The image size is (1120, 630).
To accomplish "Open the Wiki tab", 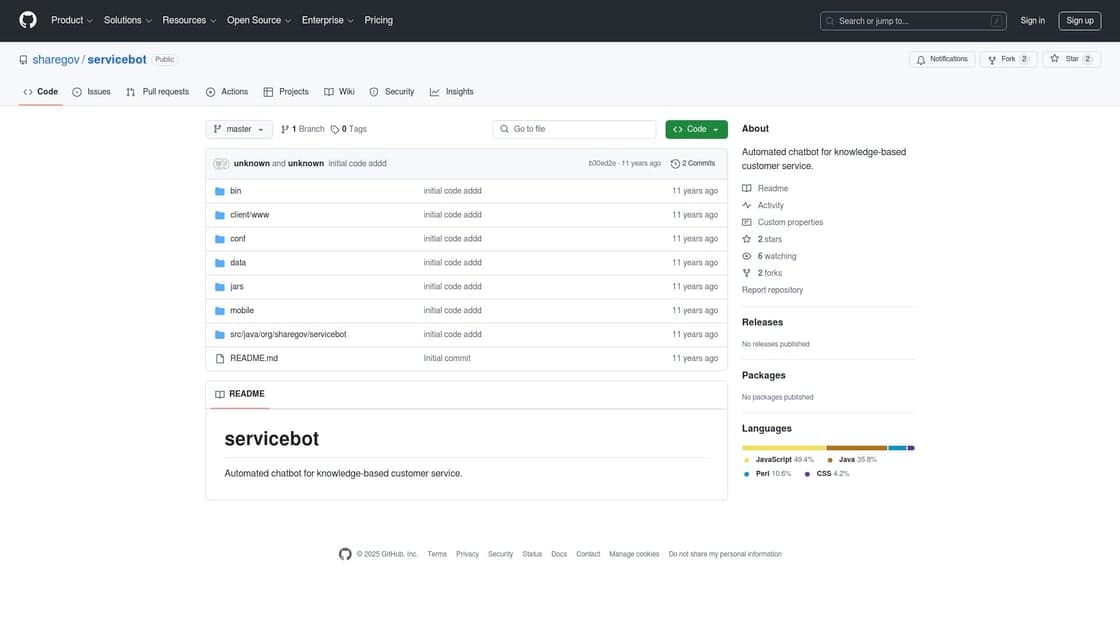I will [340, 89].
